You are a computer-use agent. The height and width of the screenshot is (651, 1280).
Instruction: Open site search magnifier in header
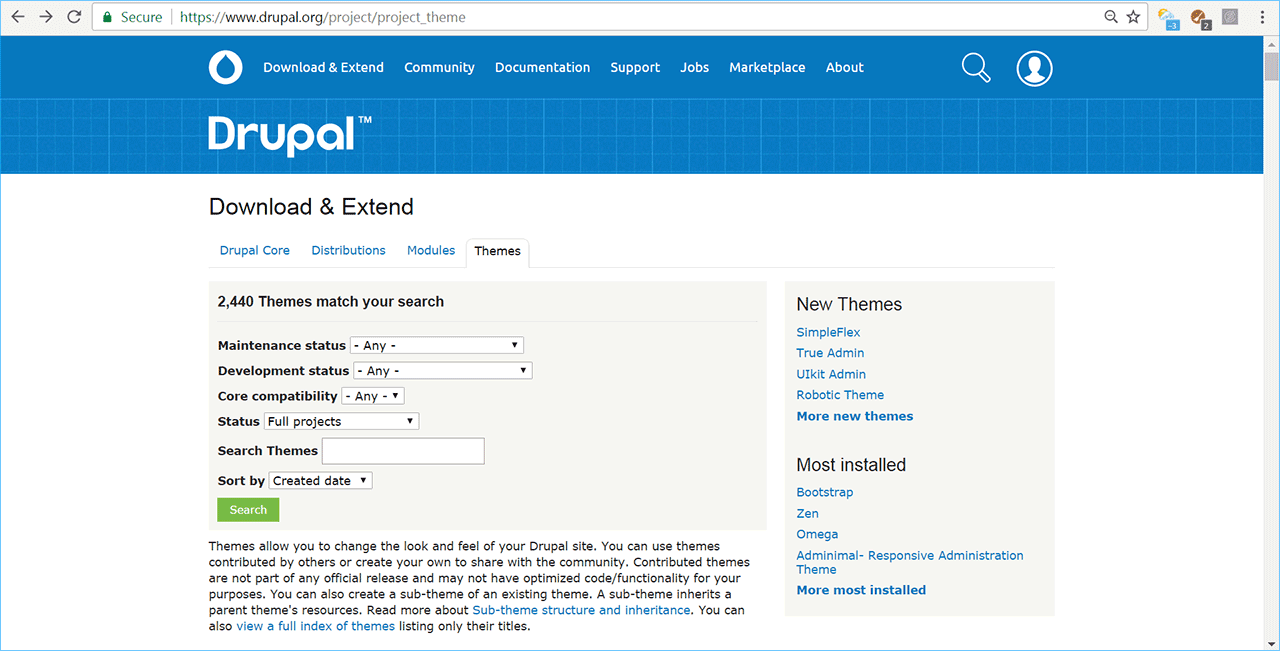(x=976, y=67)
